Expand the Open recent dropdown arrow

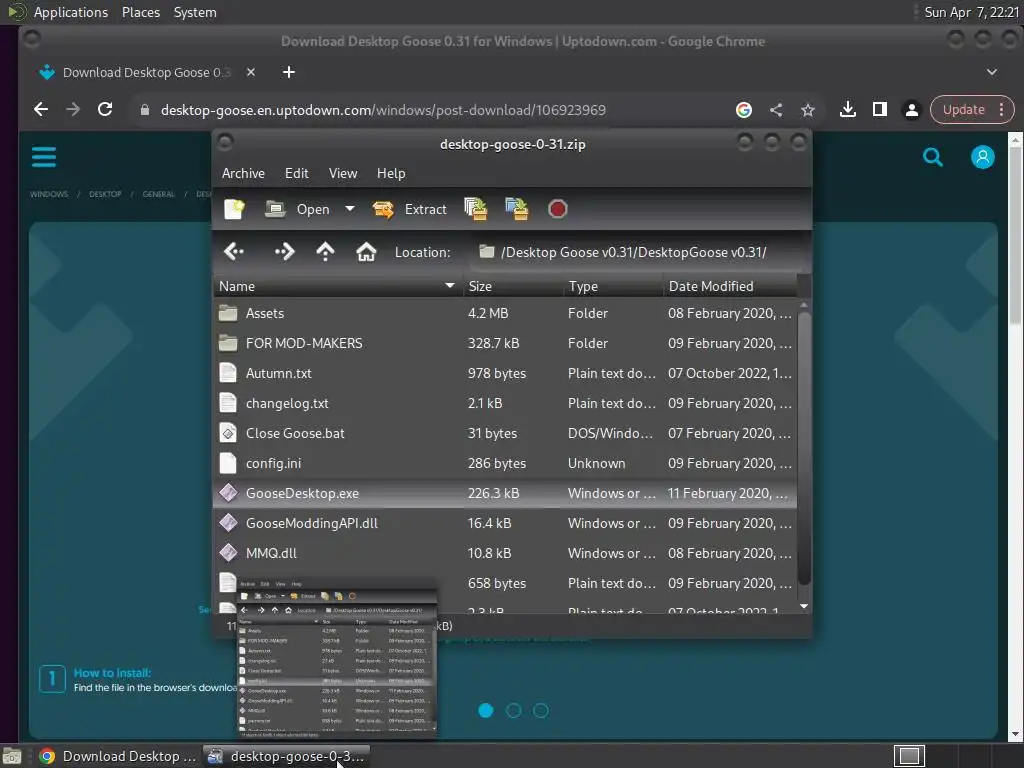(350, 209)
